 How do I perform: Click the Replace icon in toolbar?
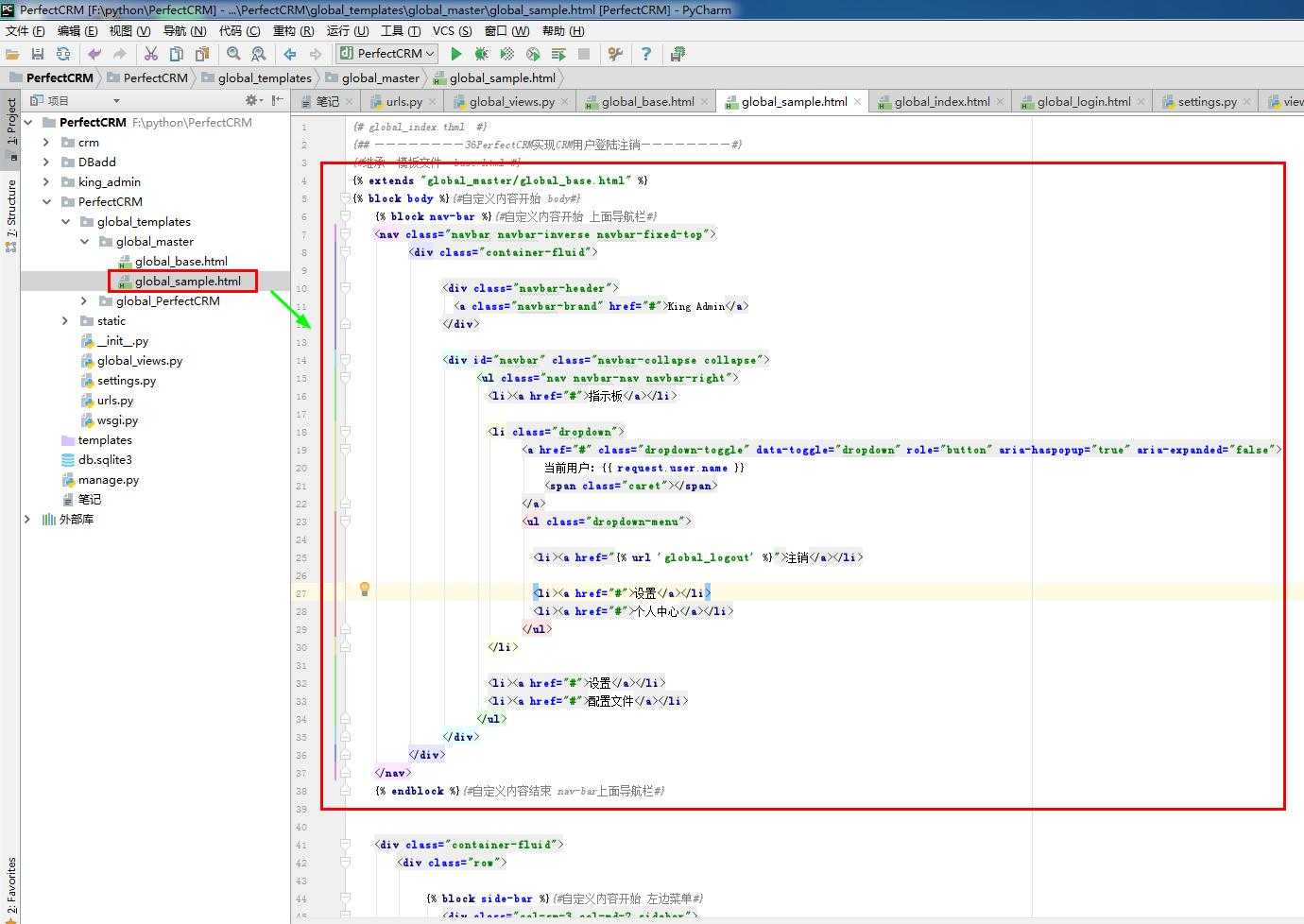pos(259,54)
